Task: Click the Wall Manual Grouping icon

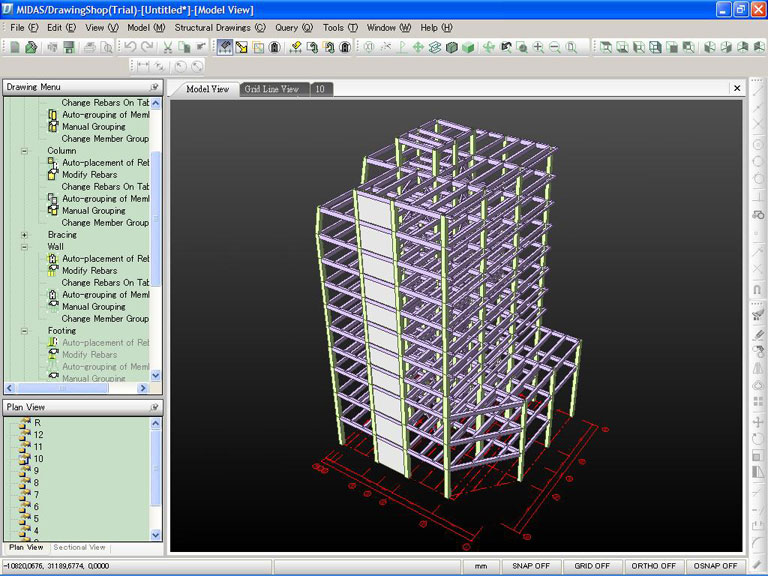Action: click(52, 306)
